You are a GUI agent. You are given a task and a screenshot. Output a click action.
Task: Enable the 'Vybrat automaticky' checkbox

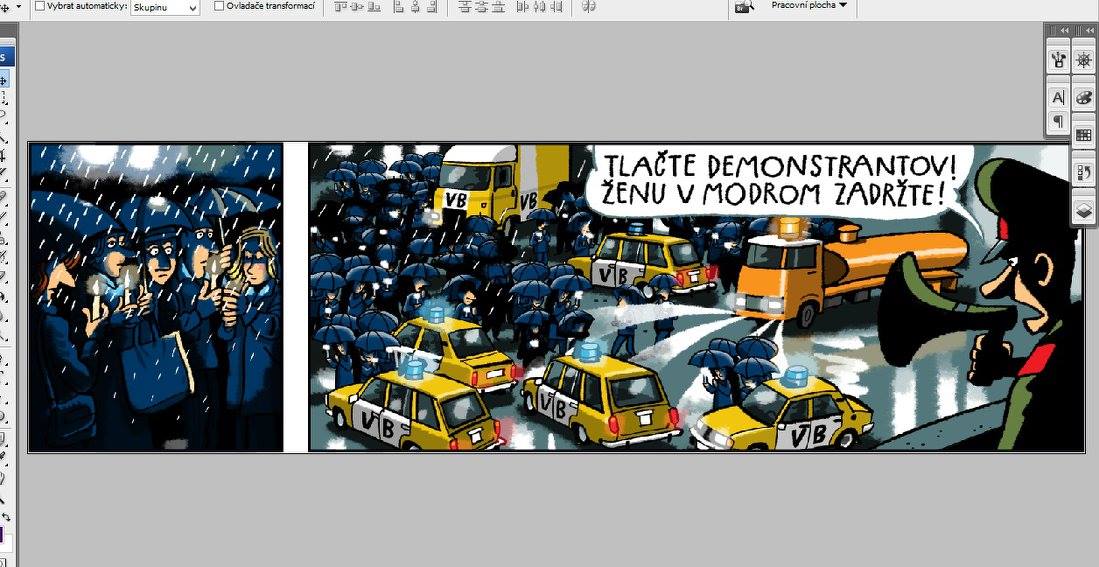click(39, 6)
